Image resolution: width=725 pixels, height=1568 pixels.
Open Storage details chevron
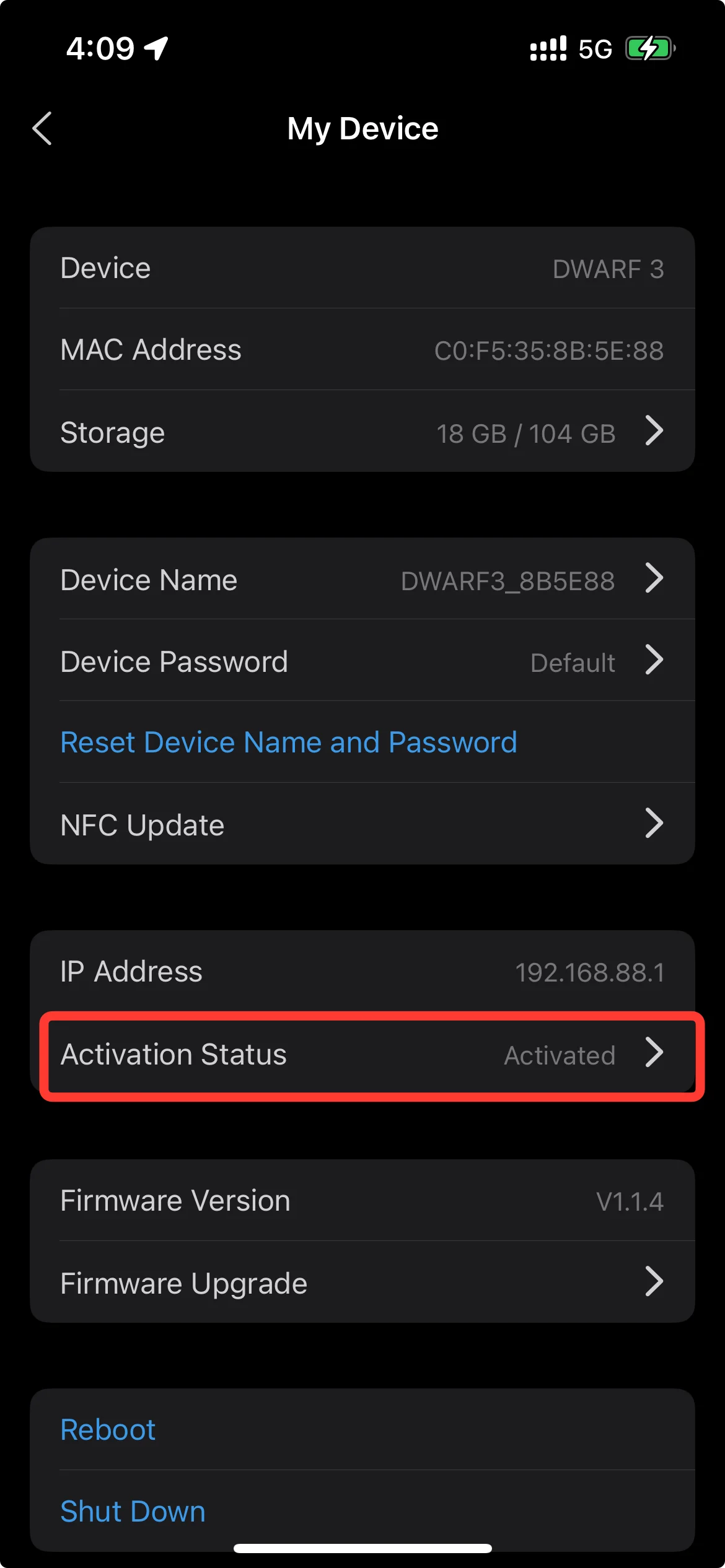pos(654,431)
